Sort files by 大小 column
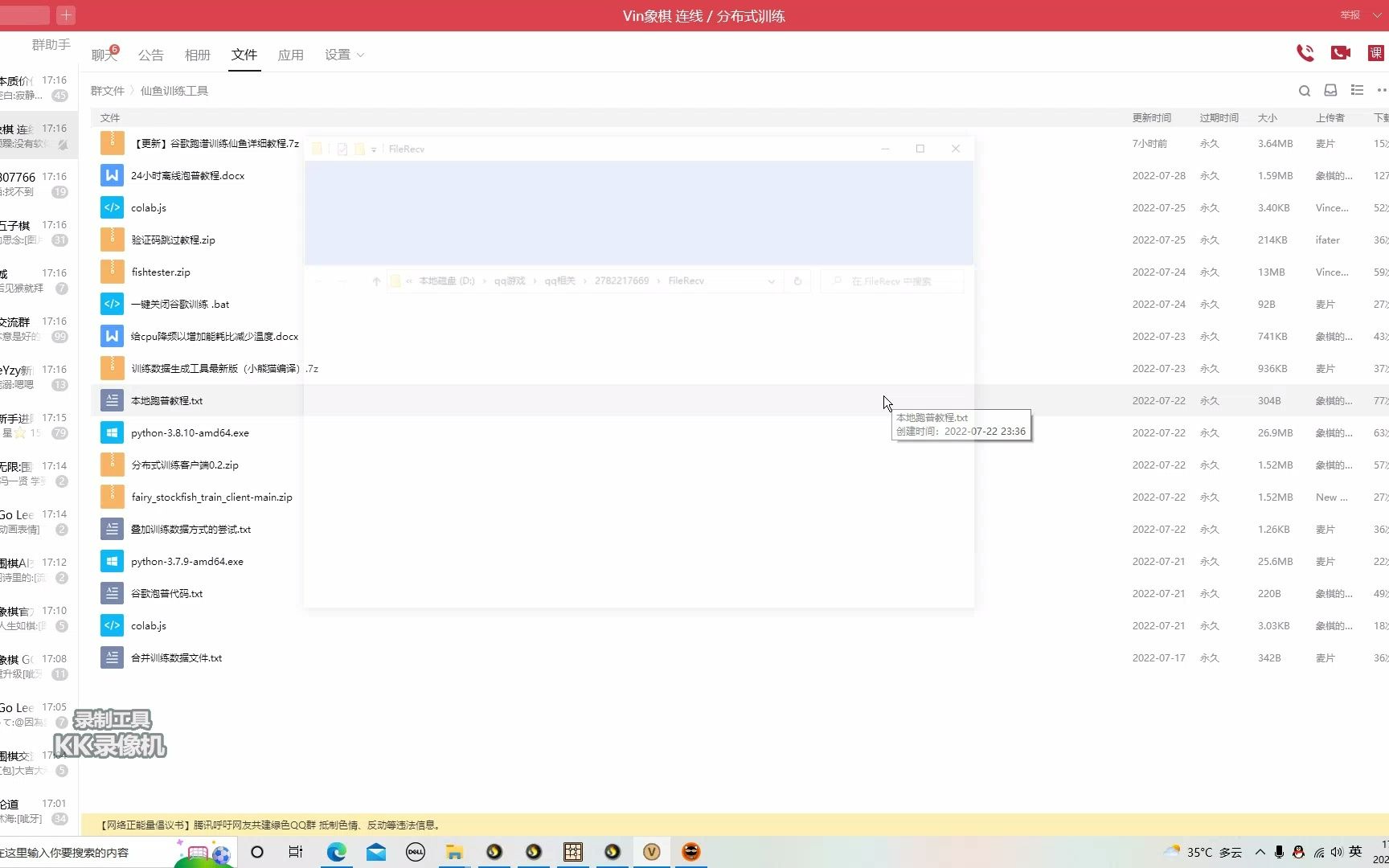Viewport: 1389px width, 868px height. pyautogui.click(x=1267, y=118)
